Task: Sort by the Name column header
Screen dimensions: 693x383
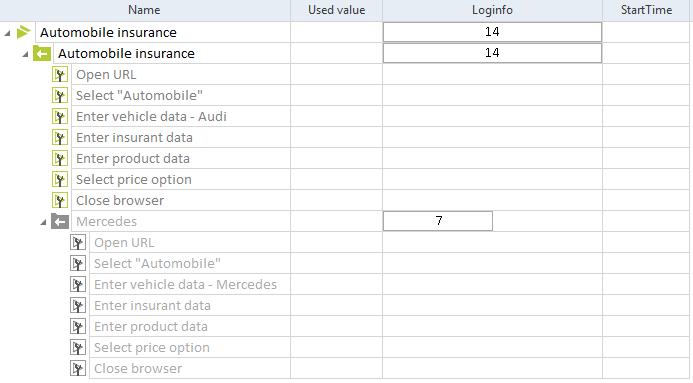Action: pyautogui.click(x=145, y=10)
